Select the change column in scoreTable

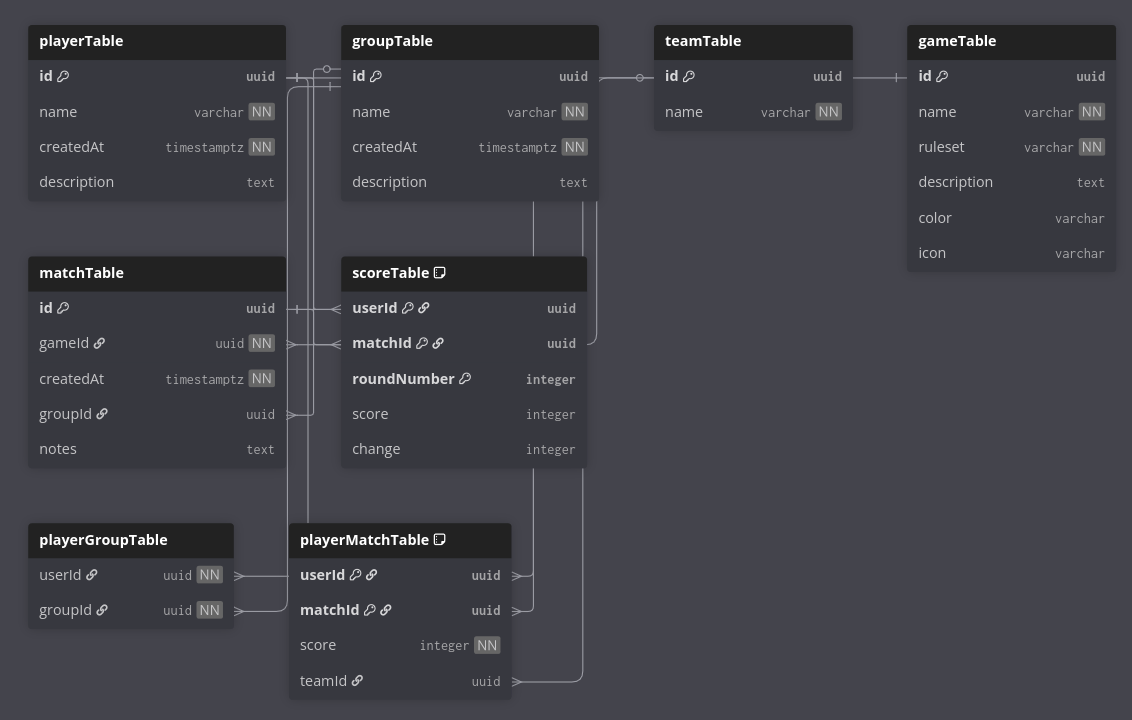464,449
